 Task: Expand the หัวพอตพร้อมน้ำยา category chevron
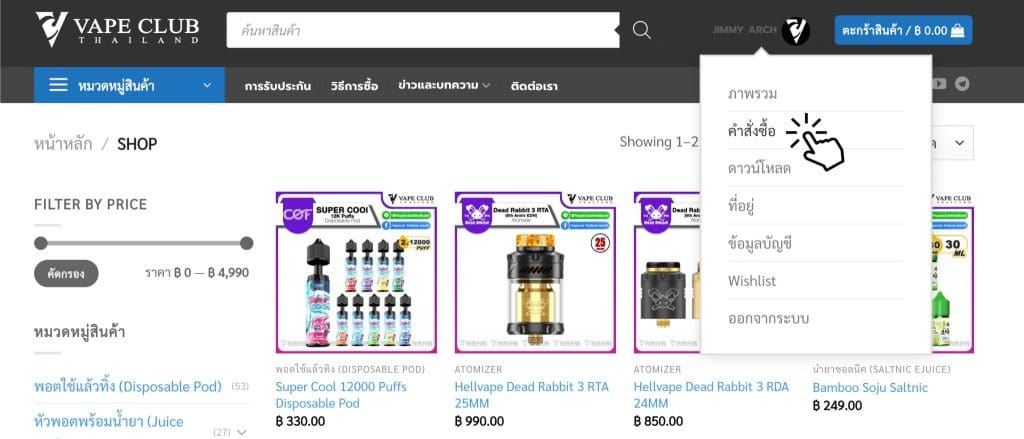coord(242,432)
